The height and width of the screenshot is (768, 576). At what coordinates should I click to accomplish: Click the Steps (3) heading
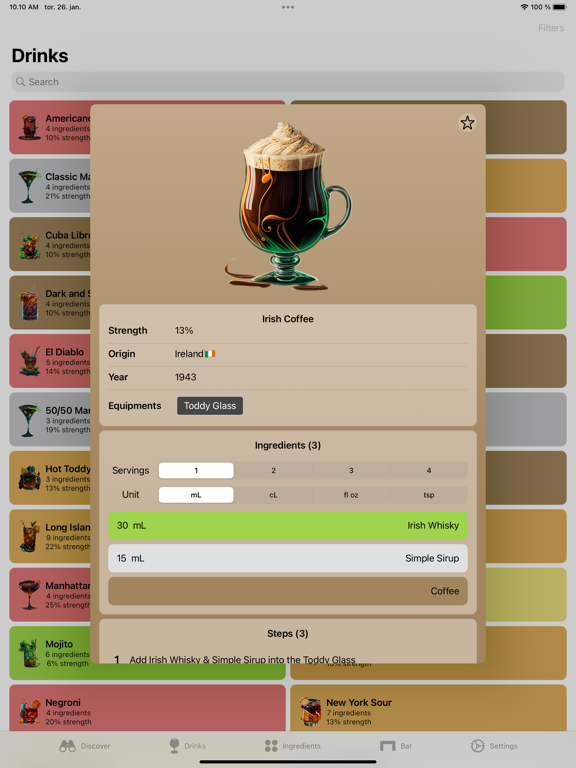[288, 633]
